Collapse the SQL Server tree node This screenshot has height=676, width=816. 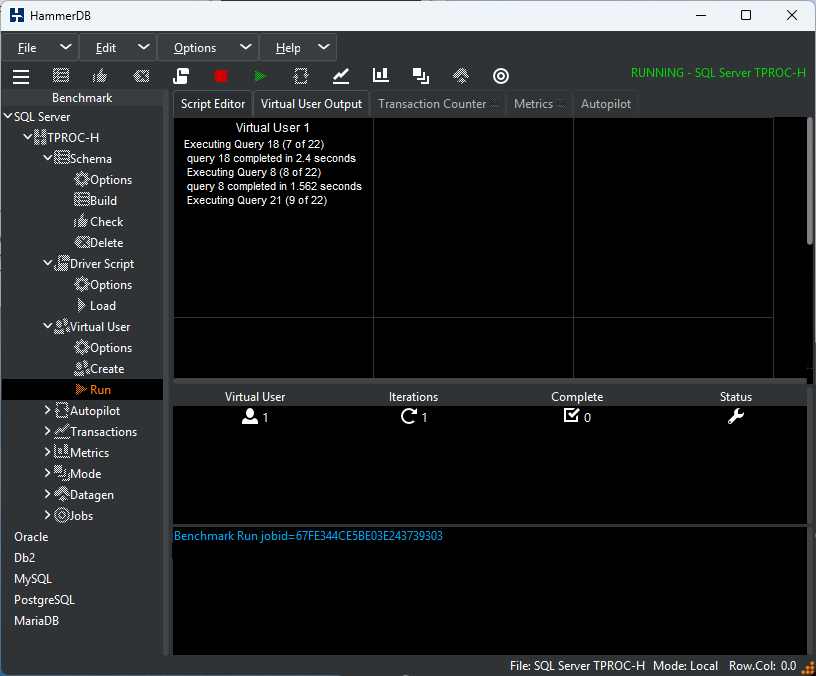[8, 116]
